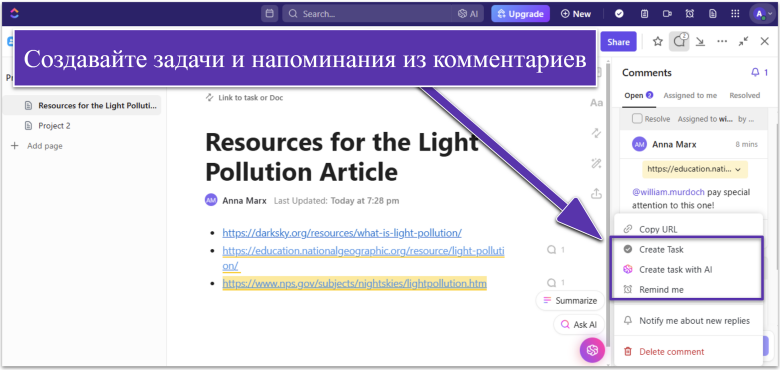Click the Share button
The height and width of the screenshot is (370, 780).
coord(618,42)
